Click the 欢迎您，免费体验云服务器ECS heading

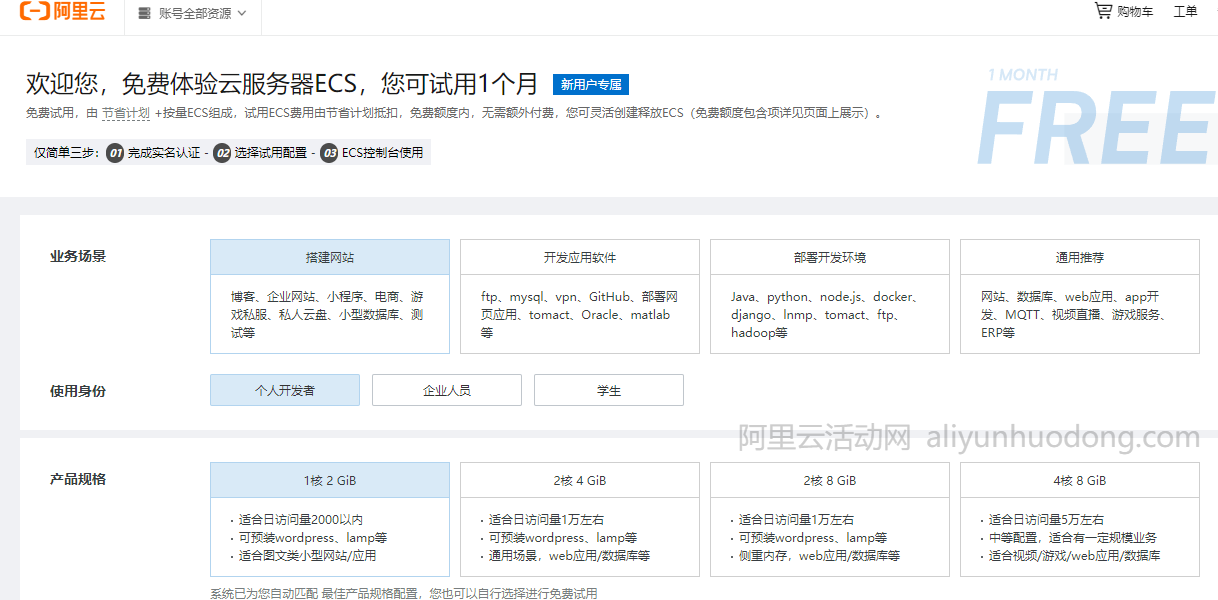coord(282,84)
